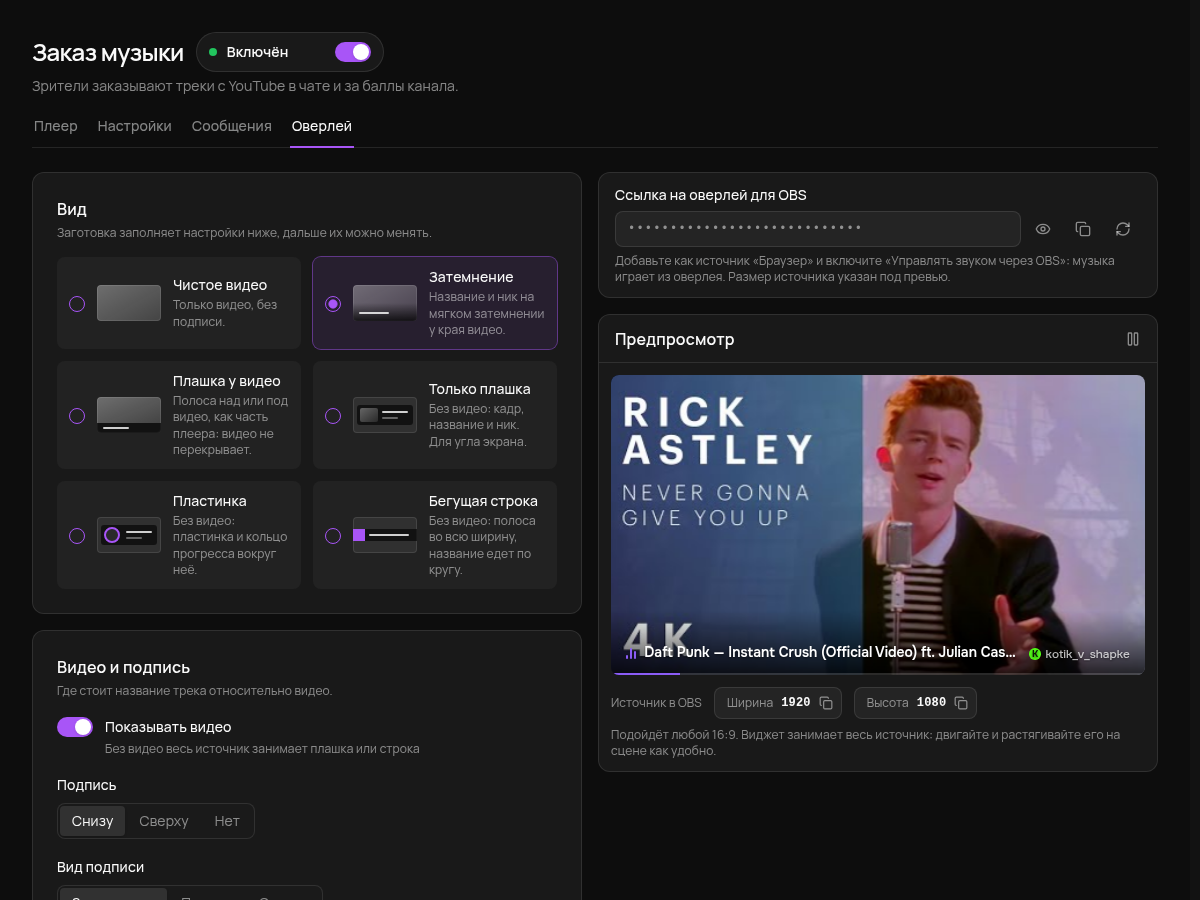Click the Только плашка template thumbnail
Viewport: 1200px width, 900px height.
(x=385, y=415)
